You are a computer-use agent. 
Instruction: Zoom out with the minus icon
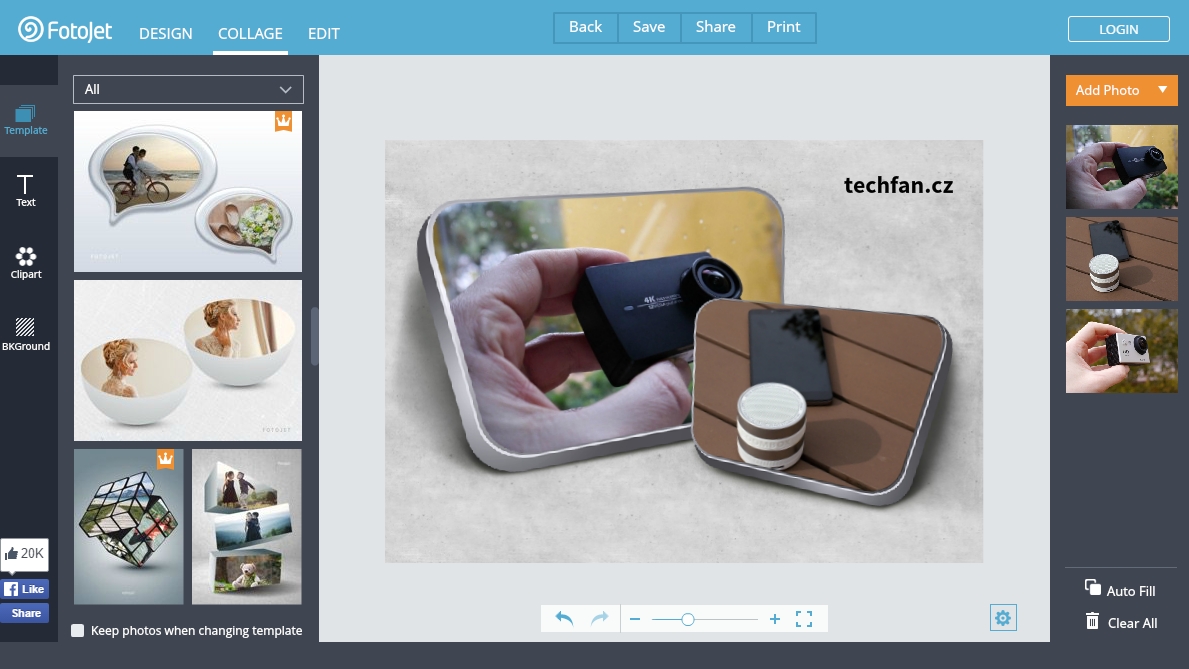coord(635,620)
